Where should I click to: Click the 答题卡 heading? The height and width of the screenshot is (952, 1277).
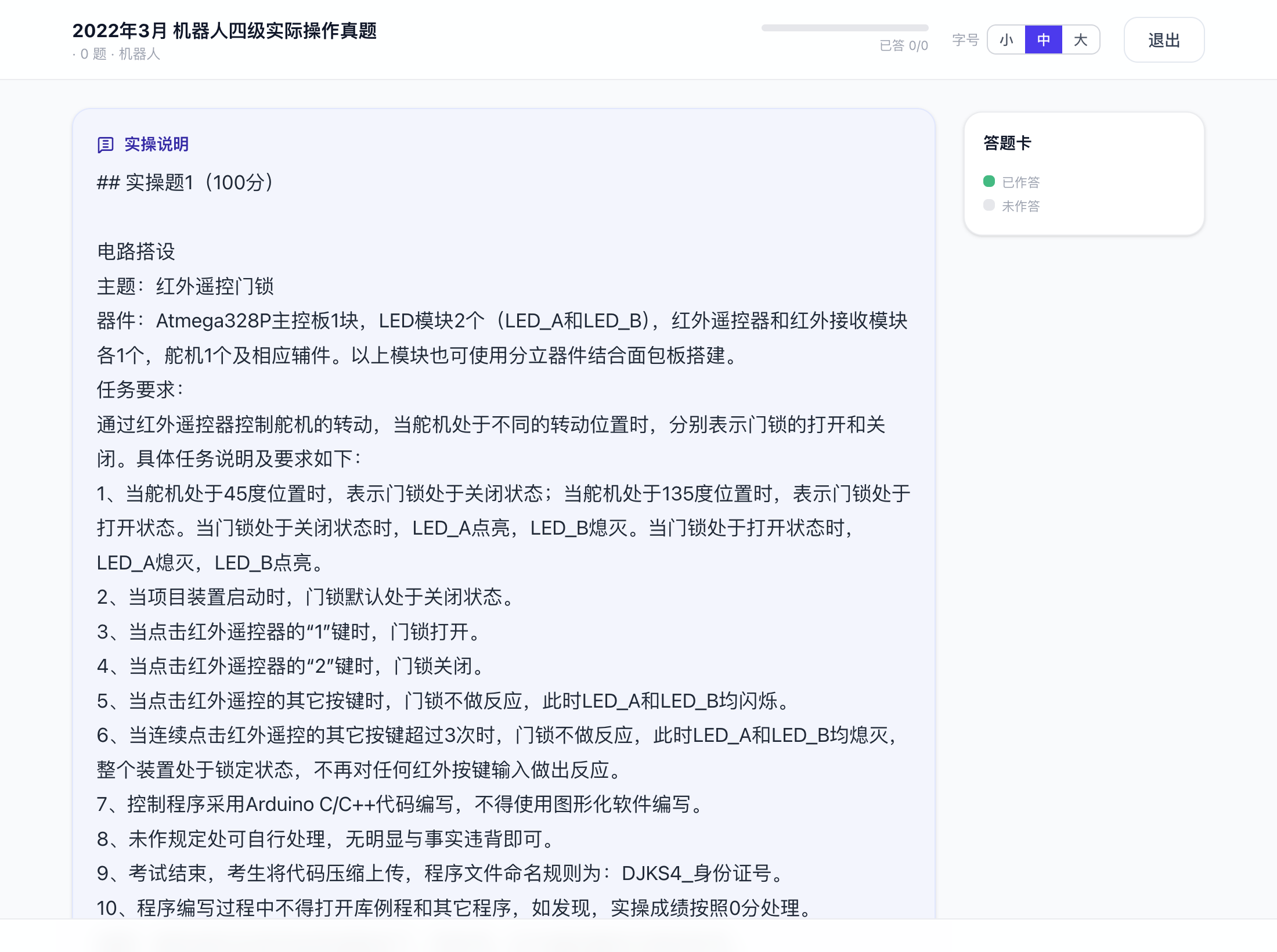point(1007,143)
